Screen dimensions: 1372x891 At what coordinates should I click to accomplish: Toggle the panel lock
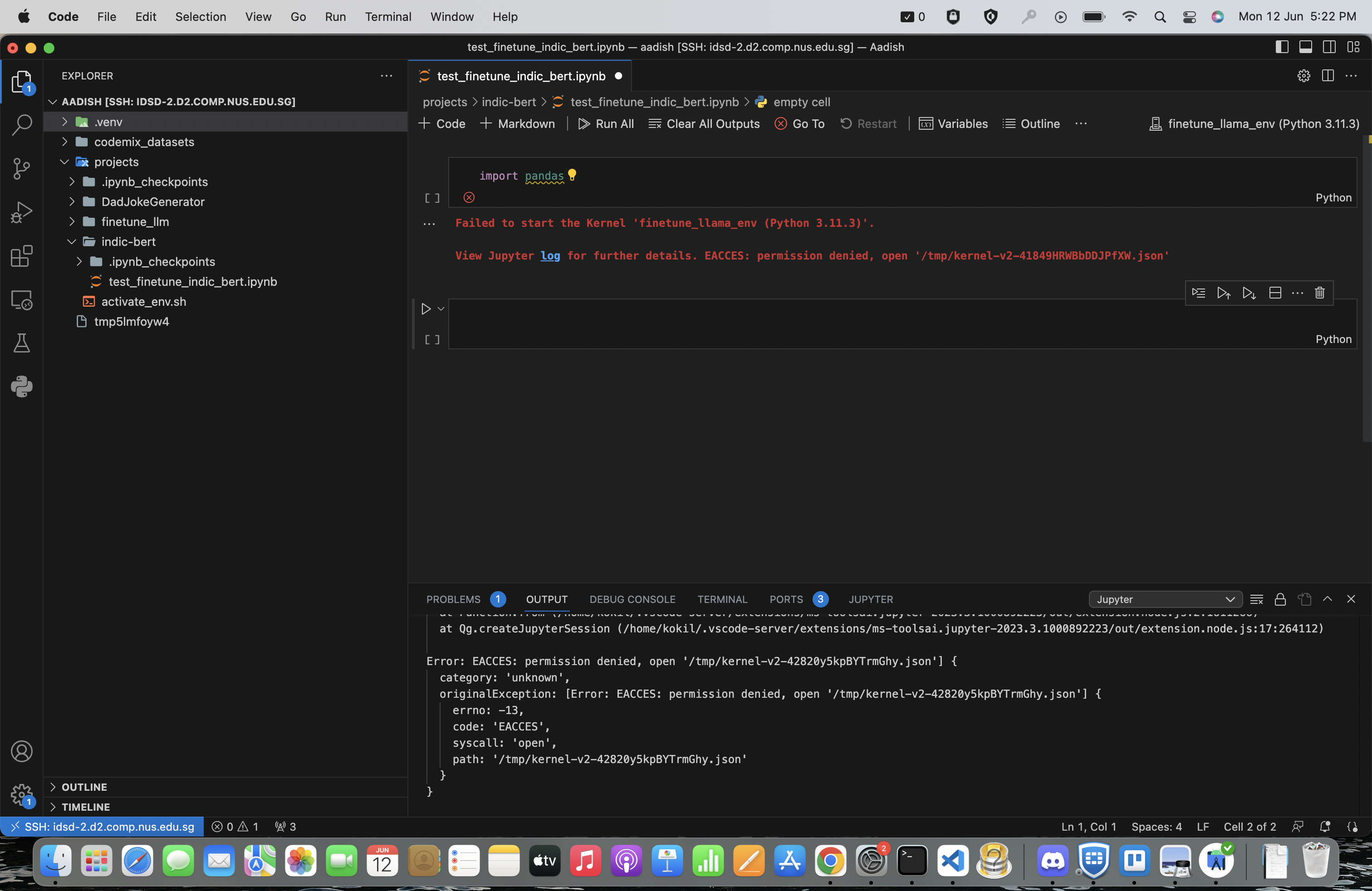[x=1280, y=599]
